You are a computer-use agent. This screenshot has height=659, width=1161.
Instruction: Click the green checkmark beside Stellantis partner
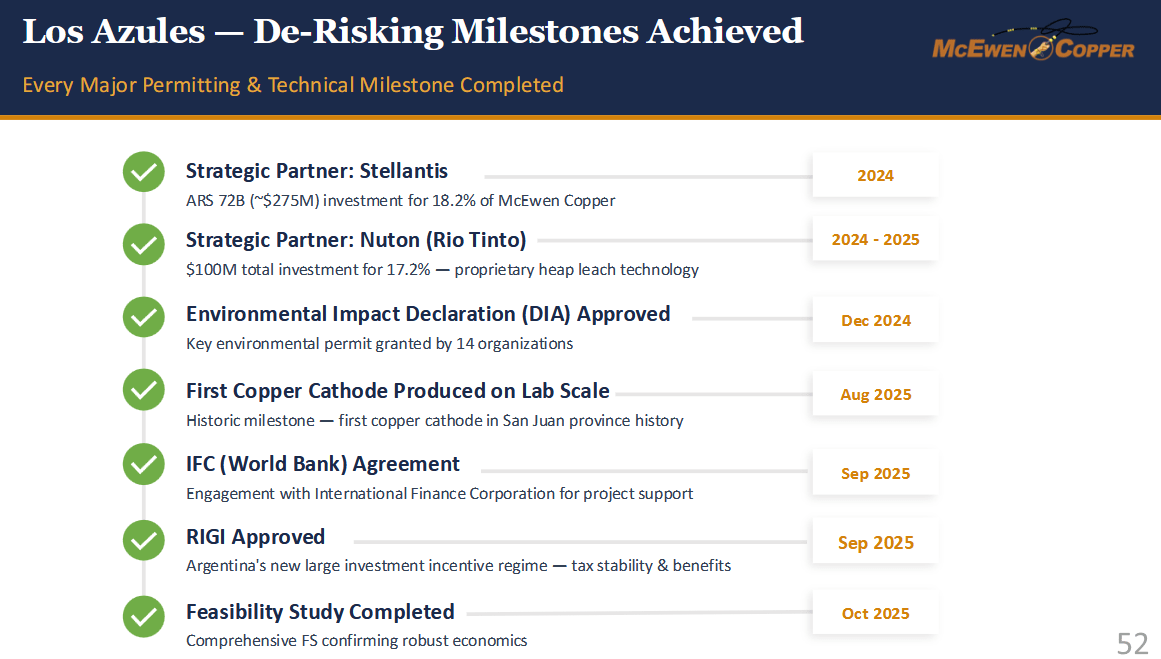click(144, 173)
